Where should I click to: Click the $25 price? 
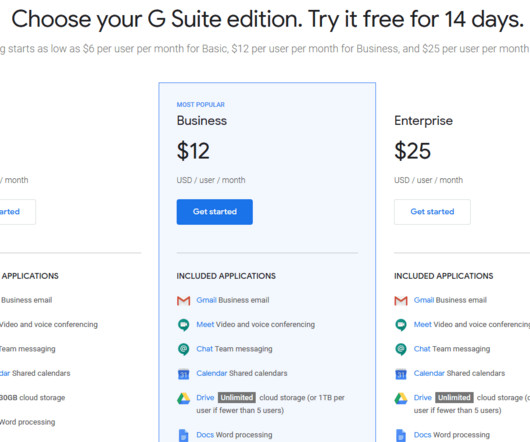(412, 151)
